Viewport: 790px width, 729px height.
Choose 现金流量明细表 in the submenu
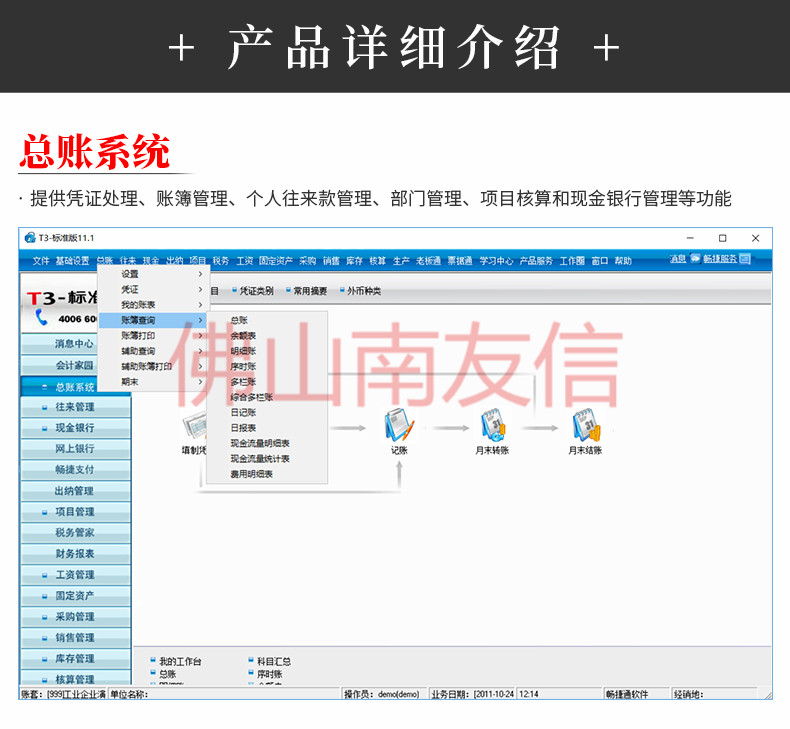click(x=267, y=443)
